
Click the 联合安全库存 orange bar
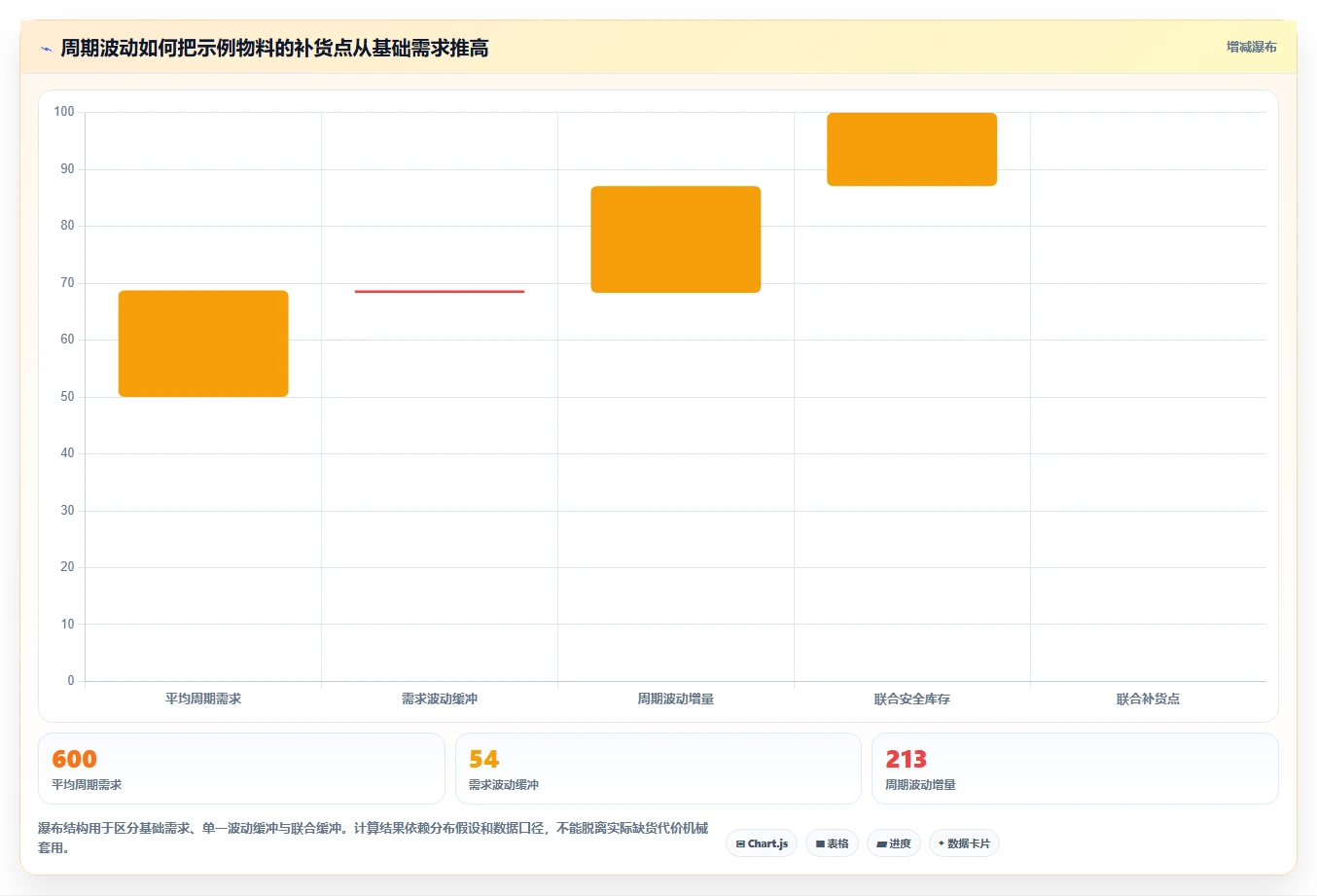tap(912, 149)
